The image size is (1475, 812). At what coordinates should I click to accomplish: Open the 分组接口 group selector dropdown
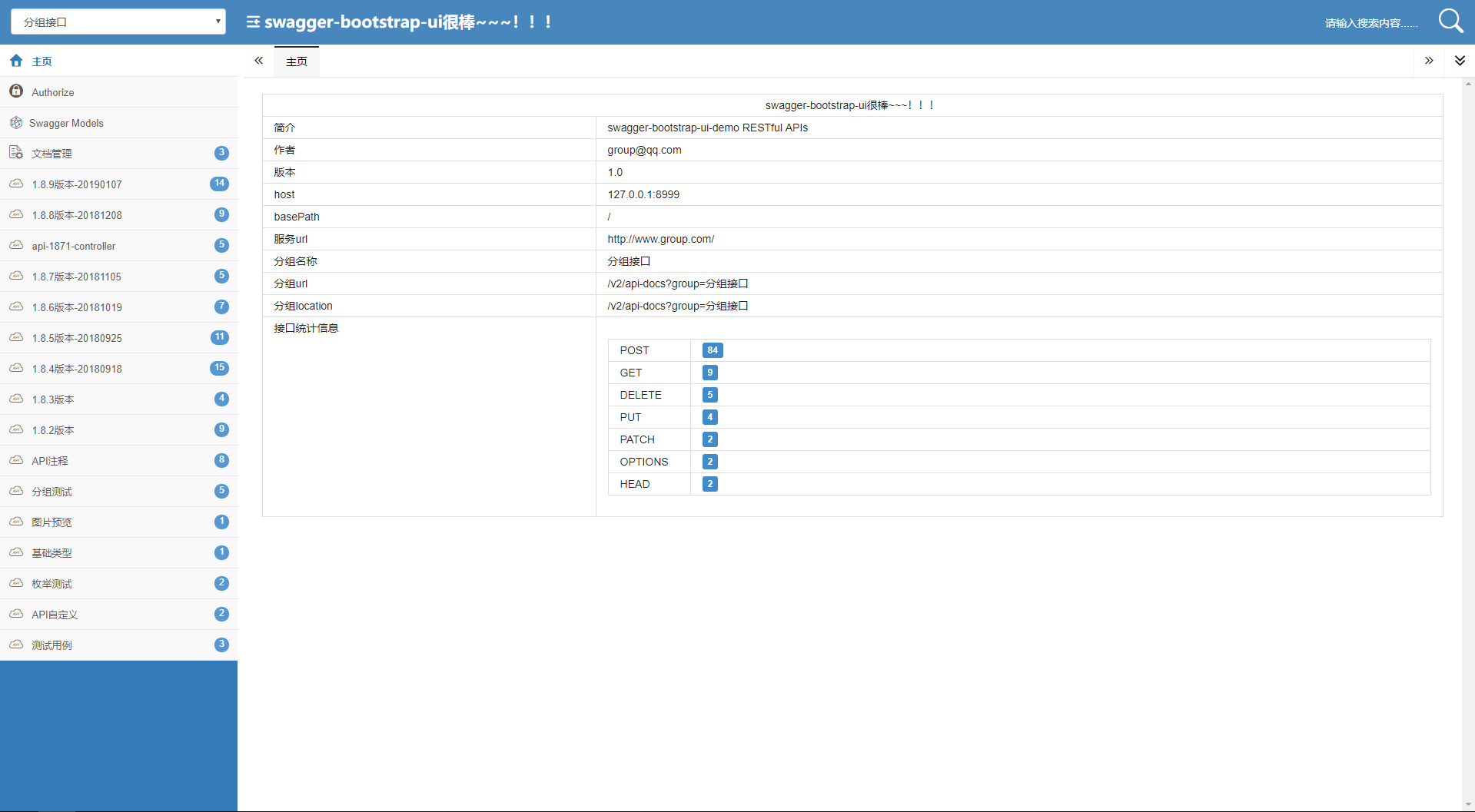click(x=117, y=22)
